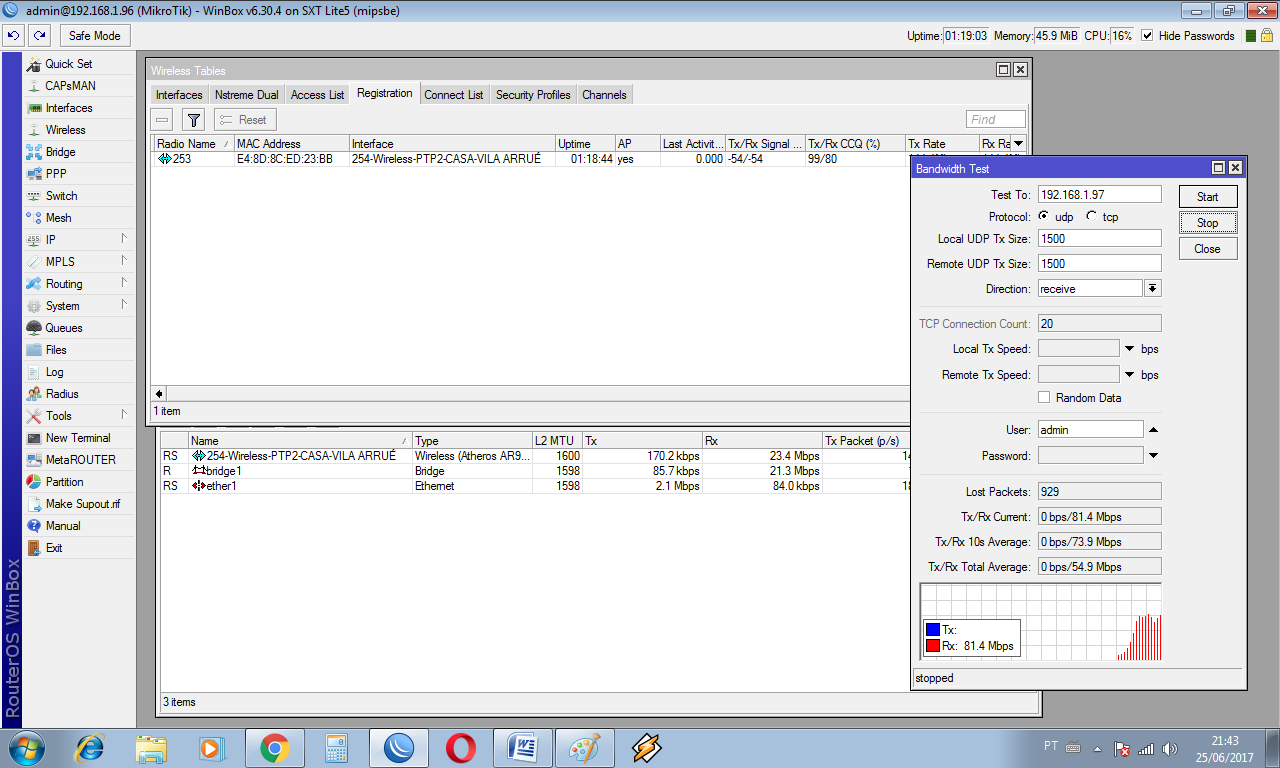Open Google Chrome from taskbar
Viewport: 1280px width, 768px height.
(x=274, y=747)
